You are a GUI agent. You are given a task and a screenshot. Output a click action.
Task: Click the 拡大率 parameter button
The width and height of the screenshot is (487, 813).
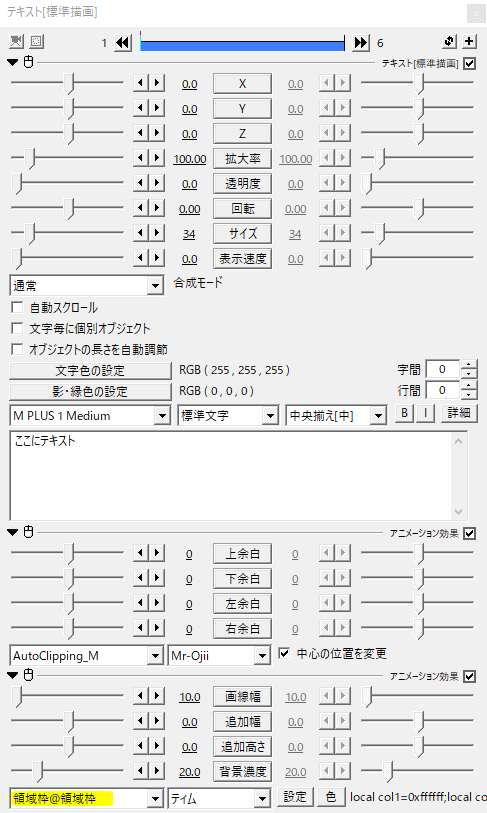coord(242,159)
